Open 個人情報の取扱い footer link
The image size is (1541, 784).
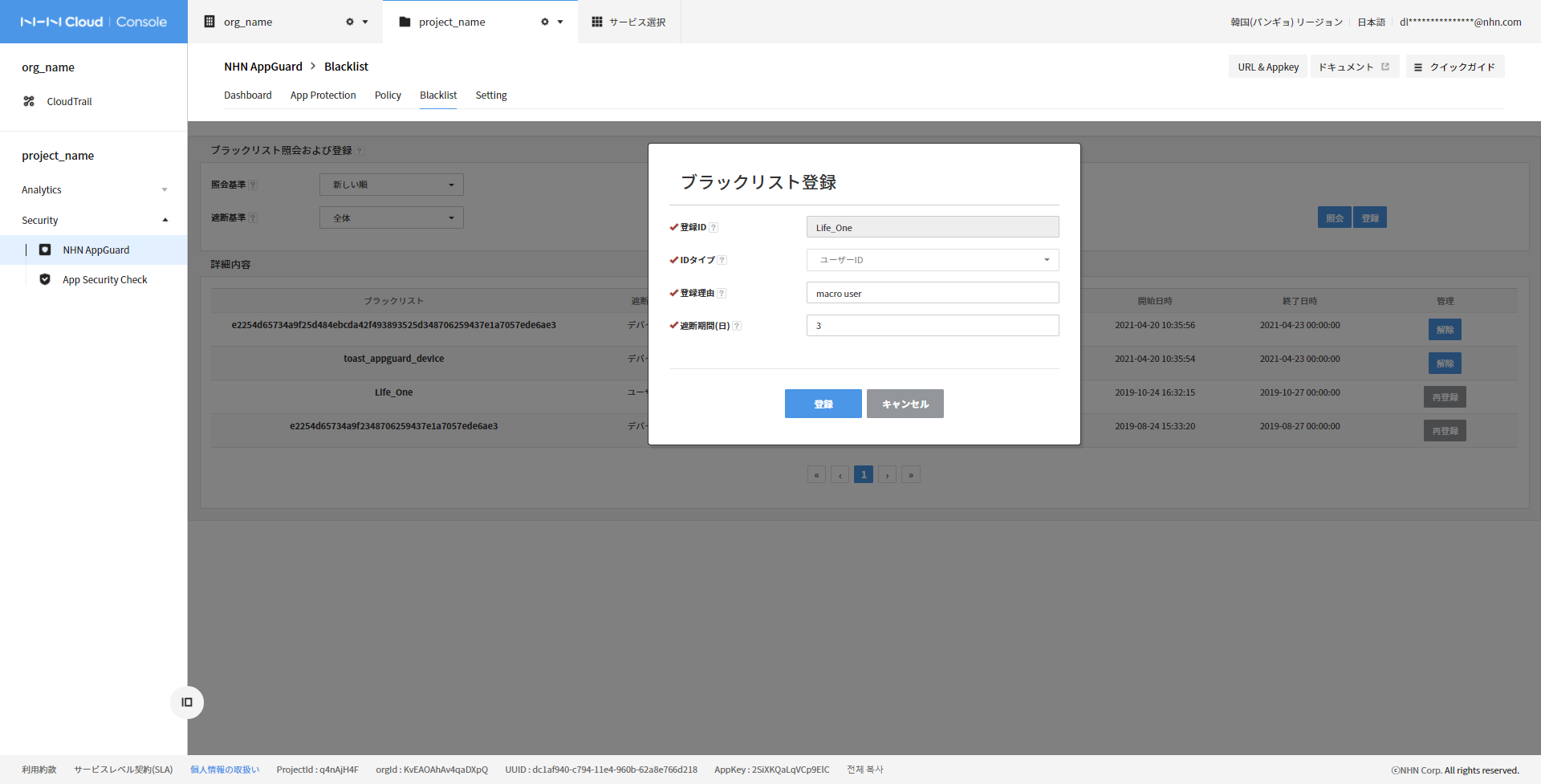pyautogui.click(x=225, y=770)
